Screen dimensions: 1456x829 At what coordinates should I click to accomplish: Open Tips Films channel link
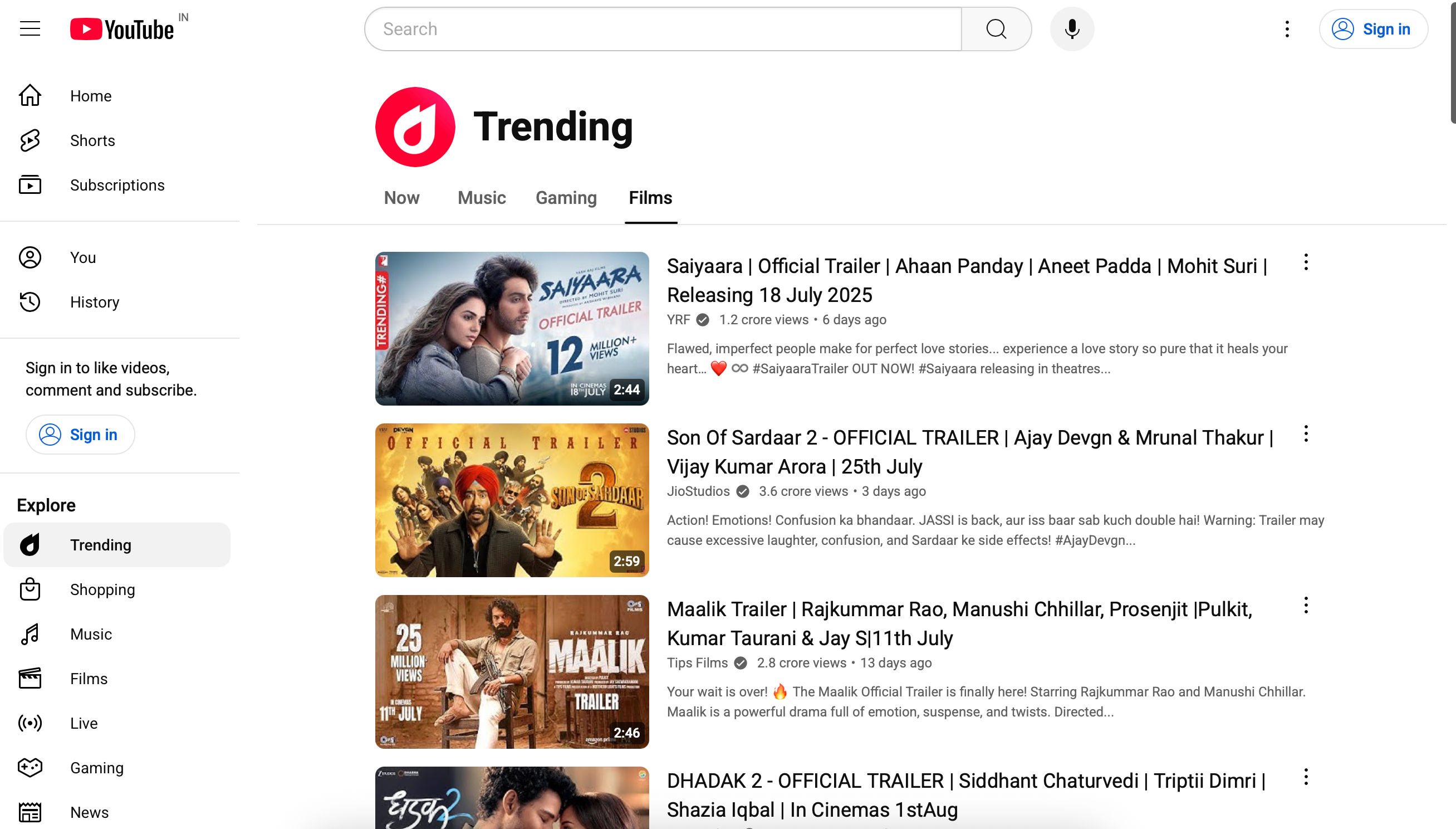[697, 663]
